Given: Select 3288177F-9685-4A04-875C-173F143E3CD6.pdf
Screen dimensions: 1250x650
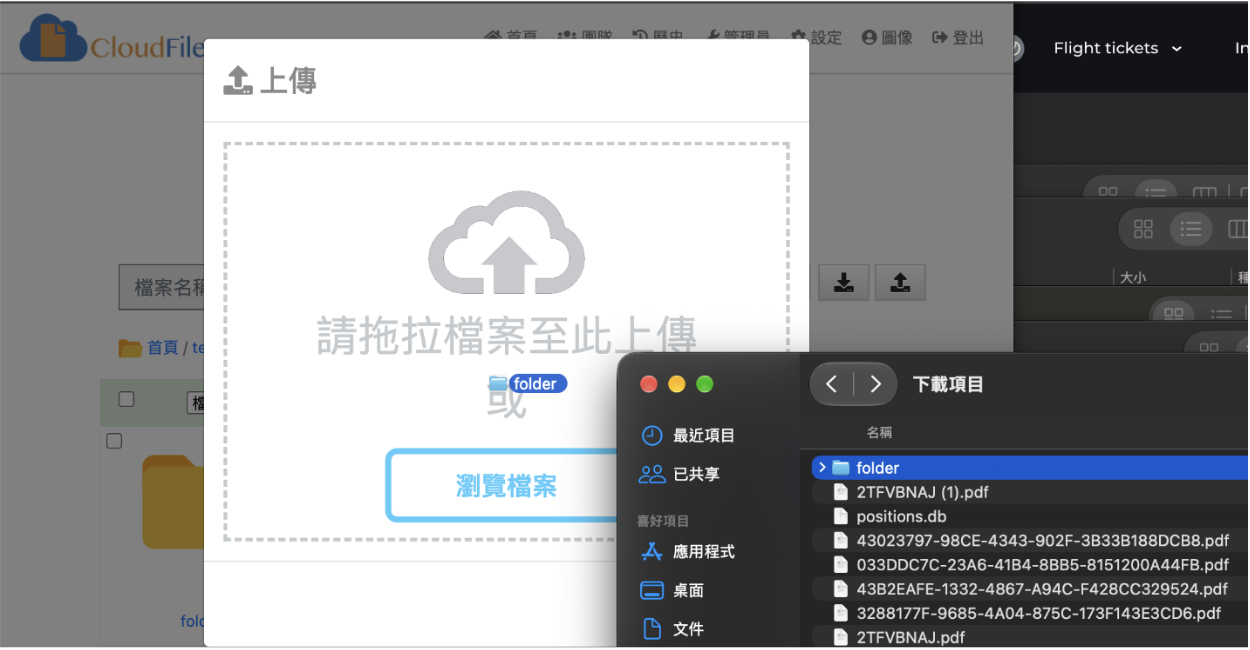Looking at the screenshot, I should [1030, 613].
